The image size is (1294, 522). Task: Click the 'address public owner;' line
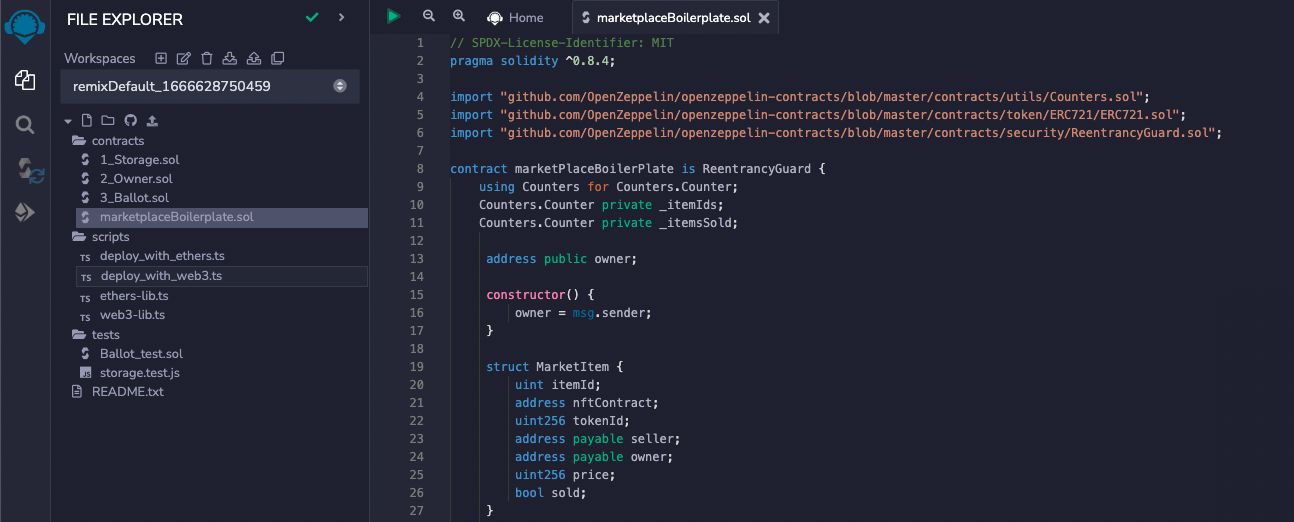tap(561, 259)
